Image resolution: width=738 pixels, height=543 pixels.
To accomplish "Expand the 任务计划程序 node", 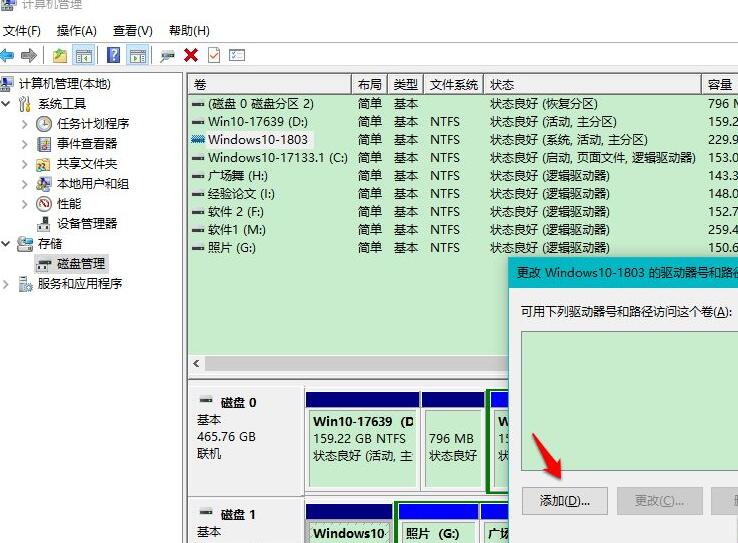I will (x=25, y=124).
